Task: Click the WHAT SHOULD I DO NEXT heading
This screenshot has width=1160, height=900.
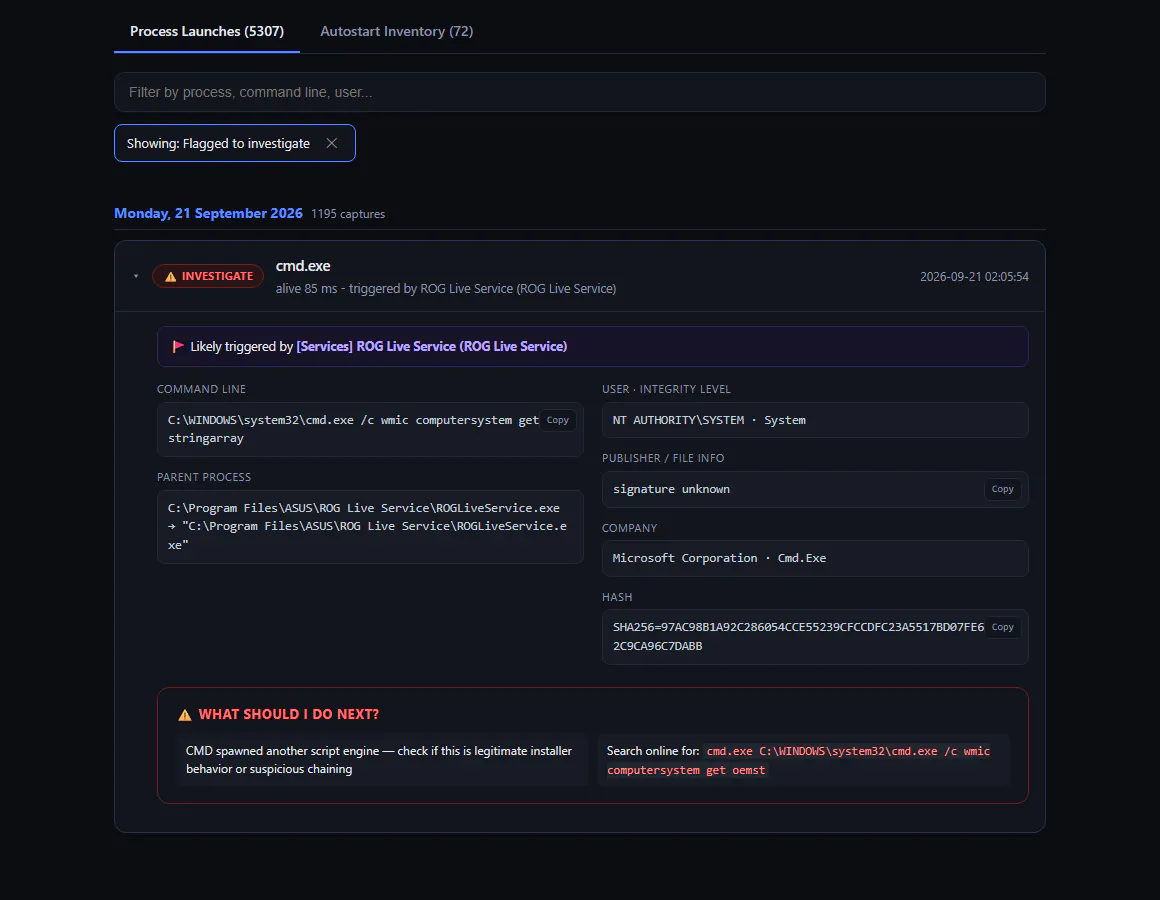Action: pyautogui.click(x=289, y=714)
